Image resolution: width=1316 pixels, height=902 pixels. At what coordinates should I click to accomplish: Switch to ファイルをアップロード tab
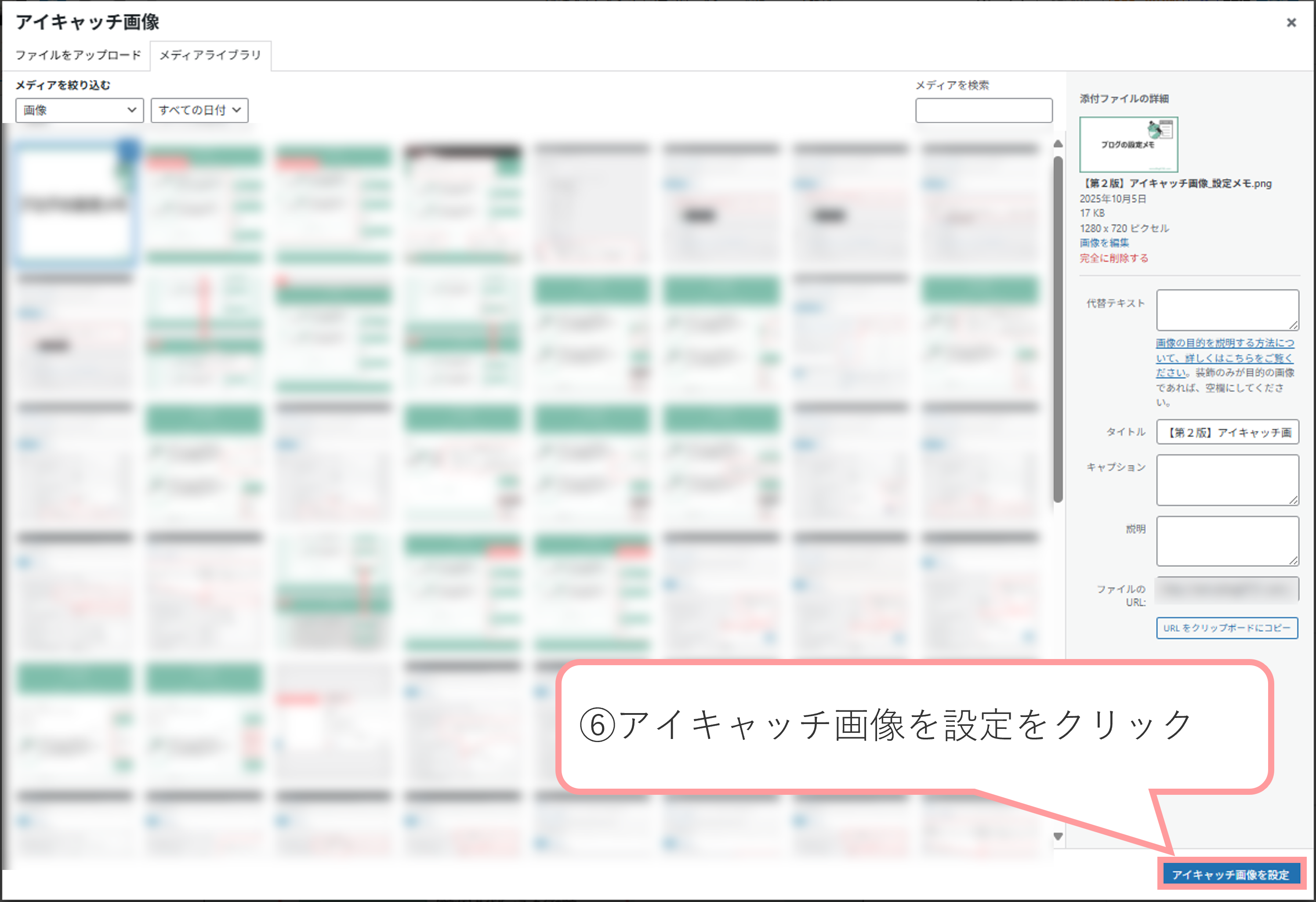[78, 55]
